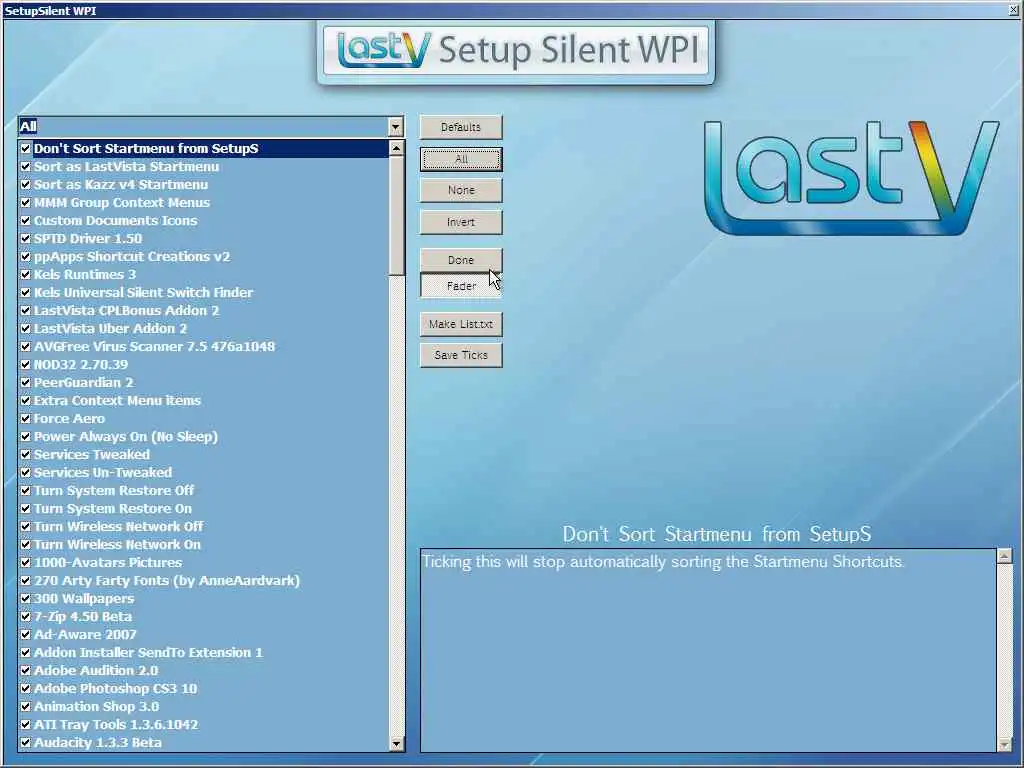
Task: Select 270 Arty Farty Fonts entry
Action: click(167, 581)
